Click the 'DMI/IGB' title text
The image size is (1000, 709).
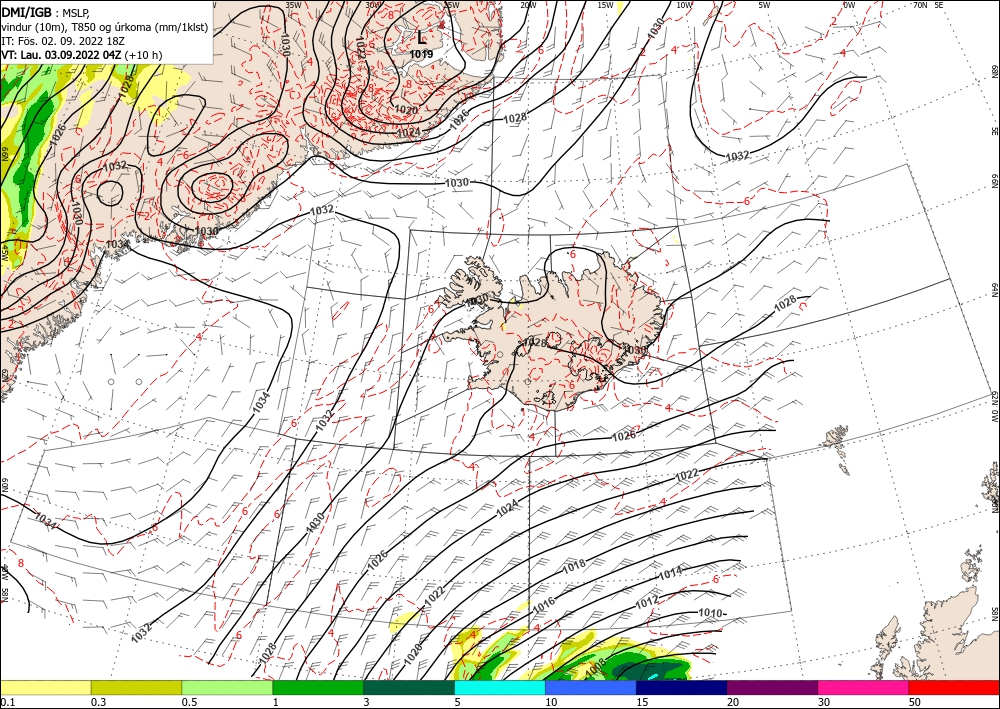pos(26,11)
